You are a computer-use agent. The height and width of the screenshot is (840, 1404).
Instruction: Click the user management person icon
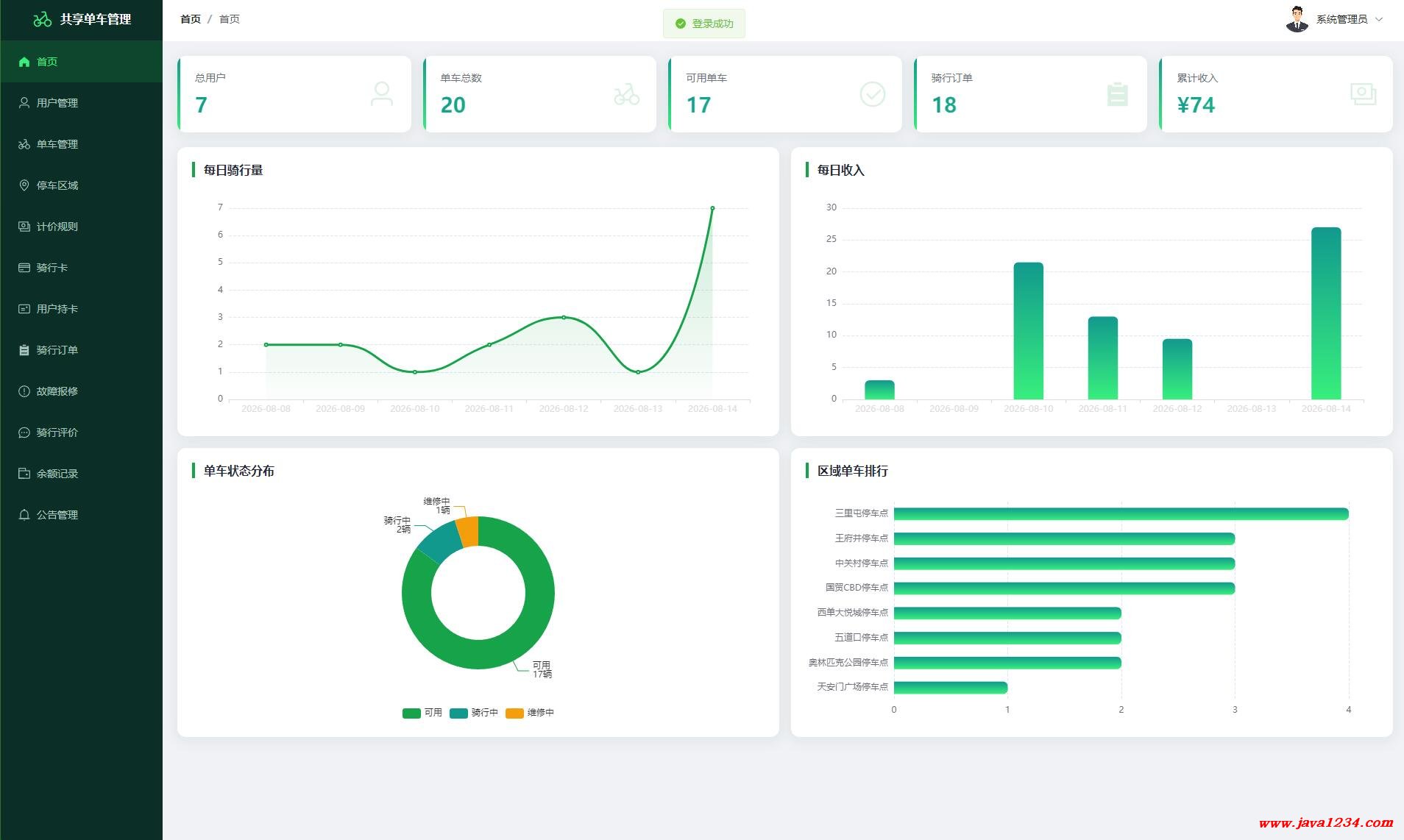click(x=24, y=103)
